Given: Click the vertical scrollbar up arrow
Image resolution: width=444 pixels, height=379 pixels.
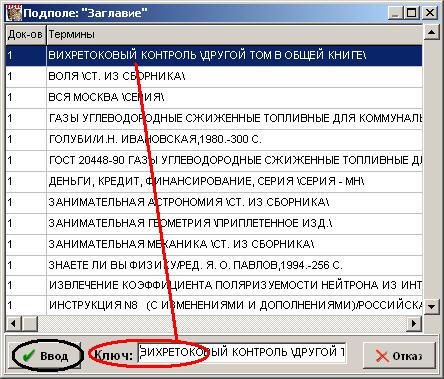Looking at the screenshot, I should (432, 32).
